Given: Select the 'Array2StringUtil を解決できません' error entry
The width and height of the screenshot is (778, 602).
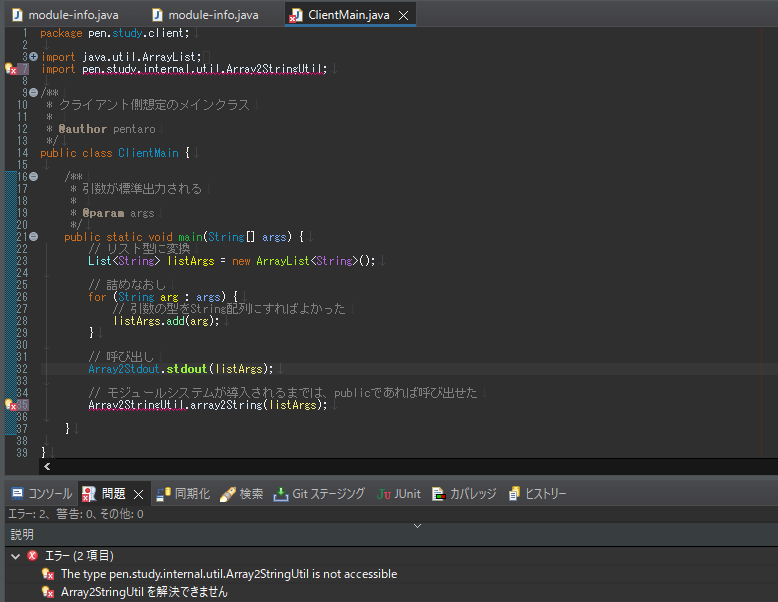Looking at the screenshot, I should click(144, 592).
